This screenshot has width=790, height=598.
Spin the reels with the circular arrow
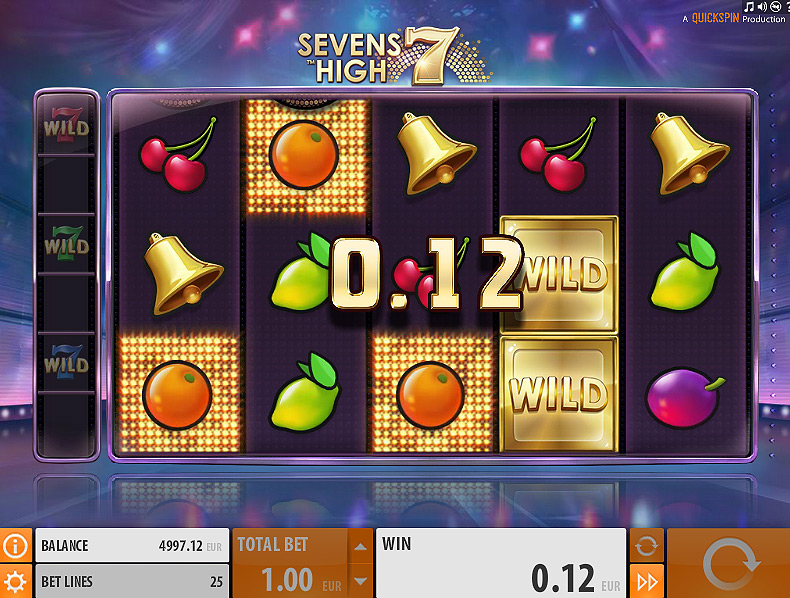729,563
